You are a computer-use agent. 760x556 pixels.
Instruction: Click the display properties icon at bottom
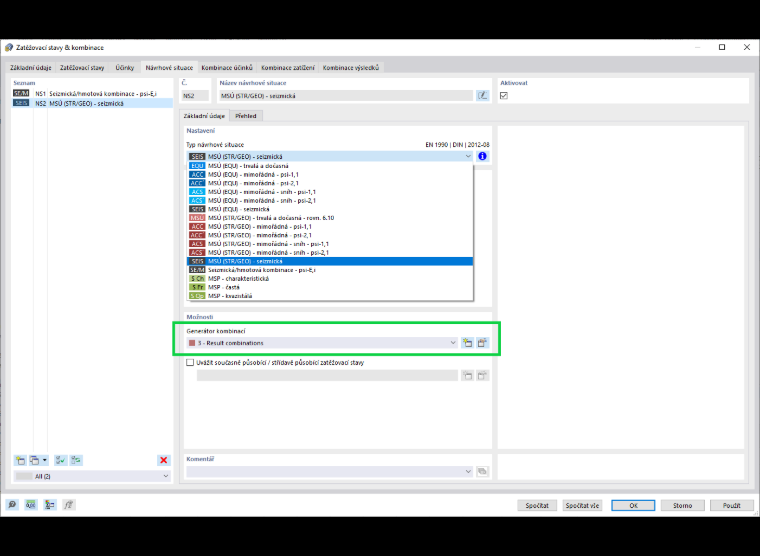(x=50, y=505)
